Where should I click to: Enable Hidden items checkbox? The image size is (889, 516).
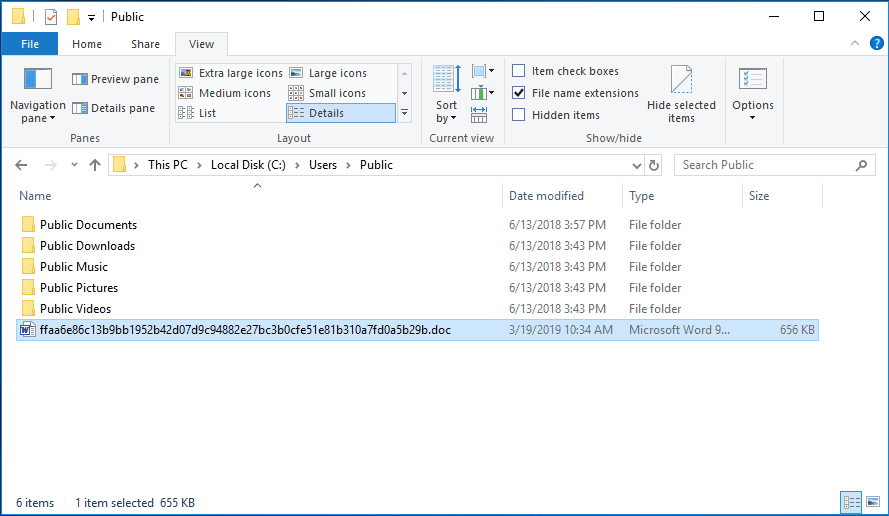point(518,115)
